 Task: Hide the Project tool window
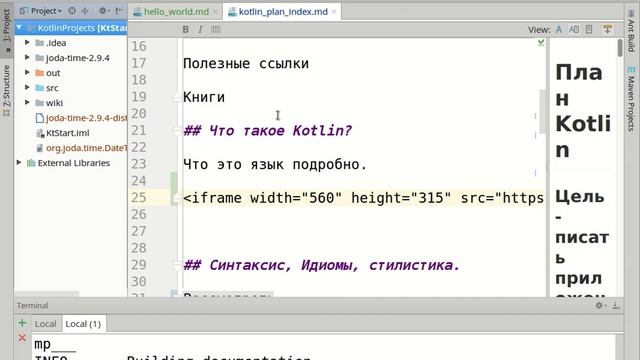(119, 11)
